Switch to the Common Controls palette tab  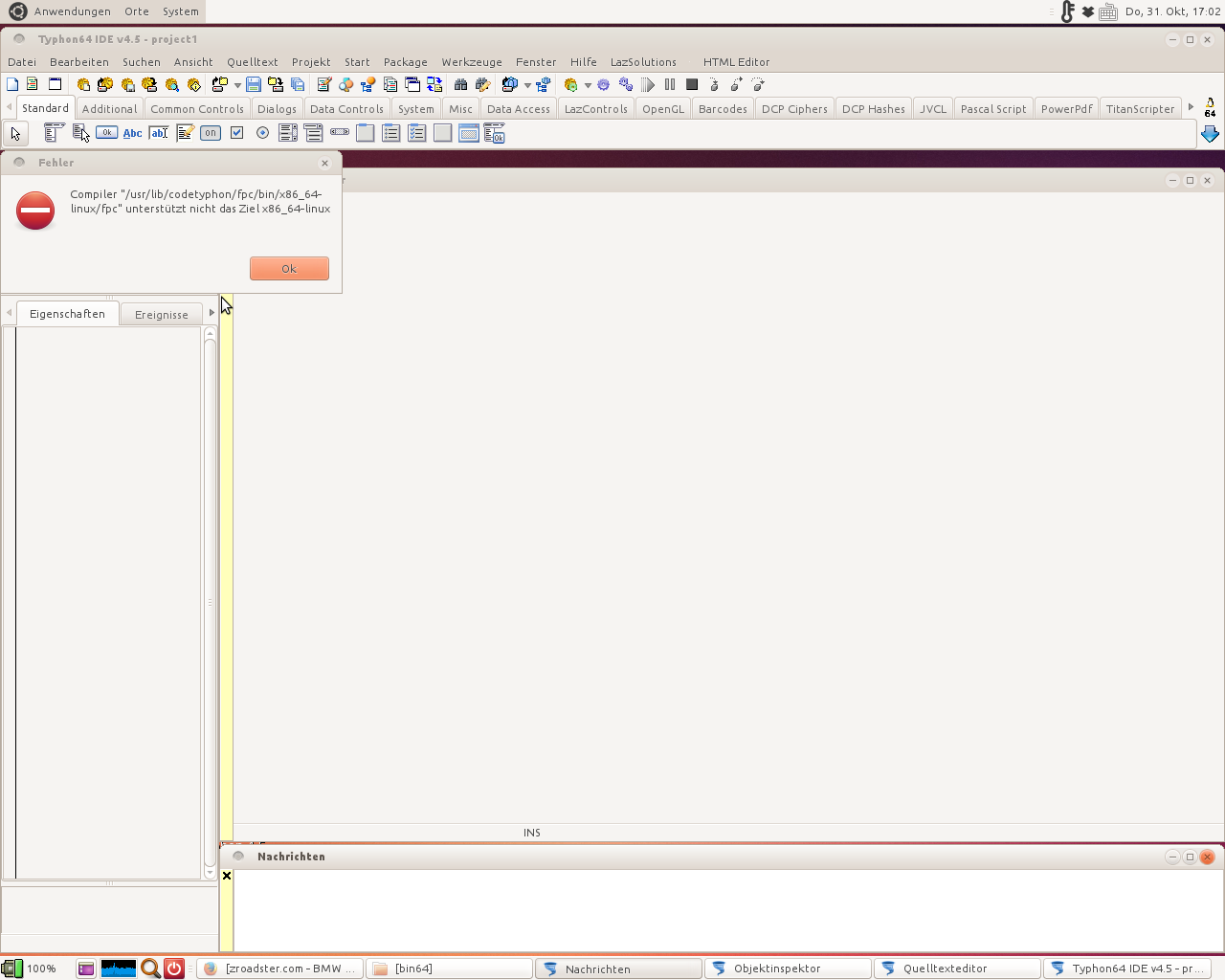click(197, 109)
